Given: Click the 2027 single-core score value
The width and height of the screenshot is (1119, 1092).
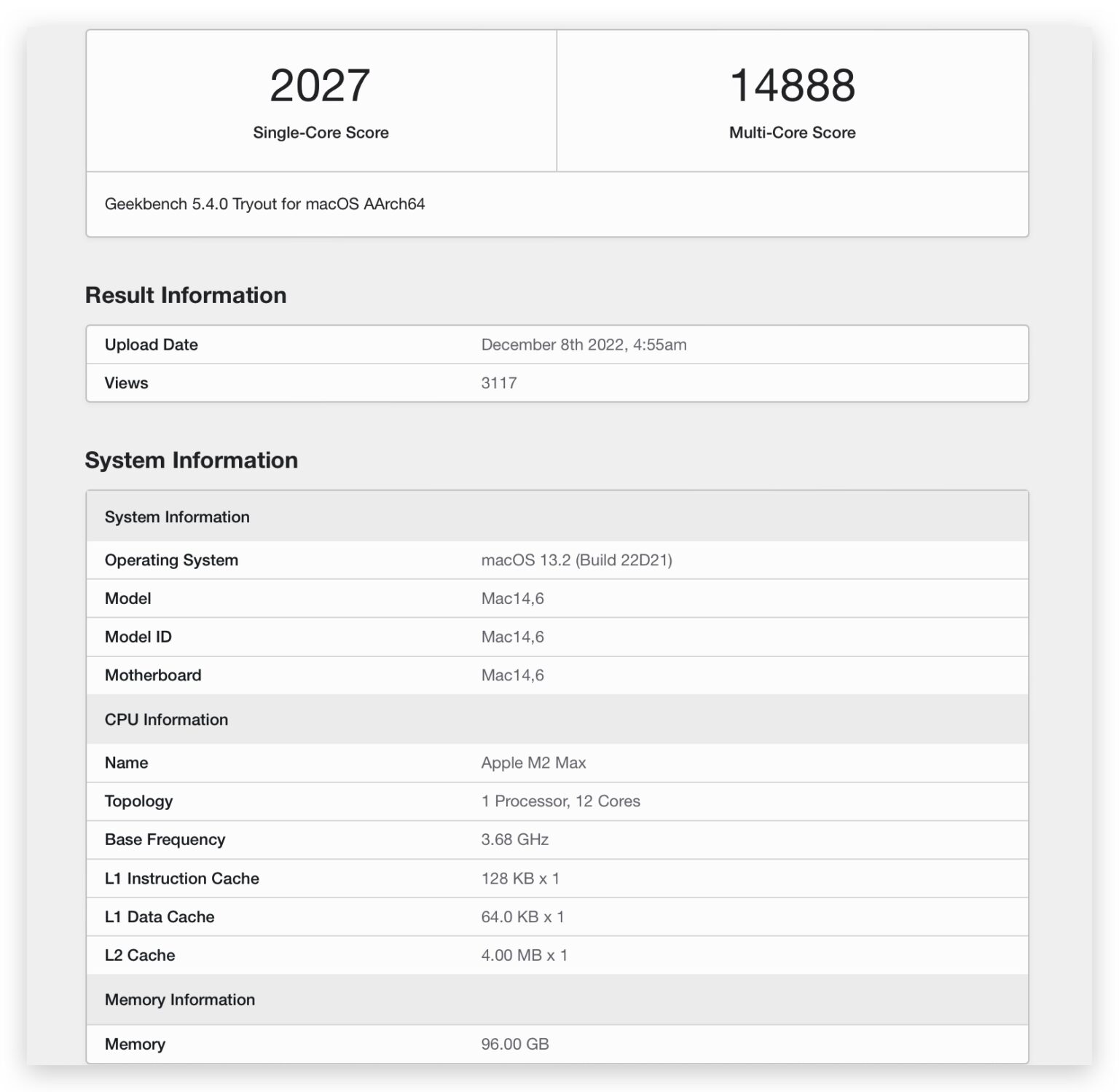Looking at the screenshot, I should 320,86.
